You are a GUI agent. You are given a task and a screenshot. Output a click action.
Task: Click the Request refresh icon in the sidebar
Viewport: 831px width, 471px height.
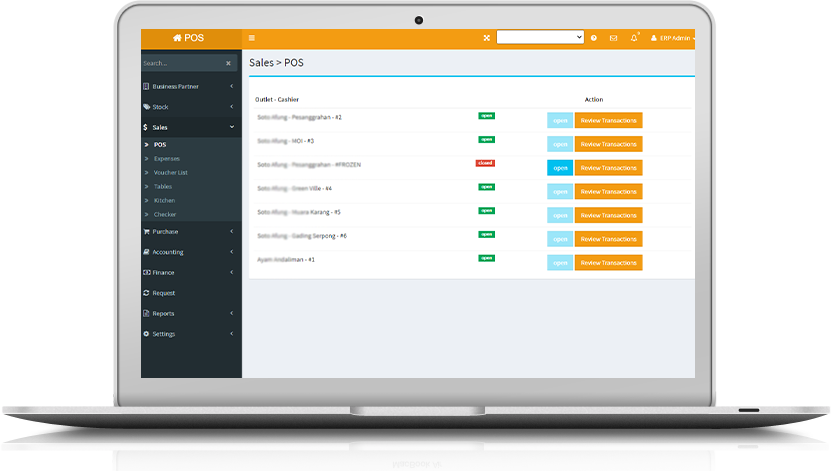147,293
